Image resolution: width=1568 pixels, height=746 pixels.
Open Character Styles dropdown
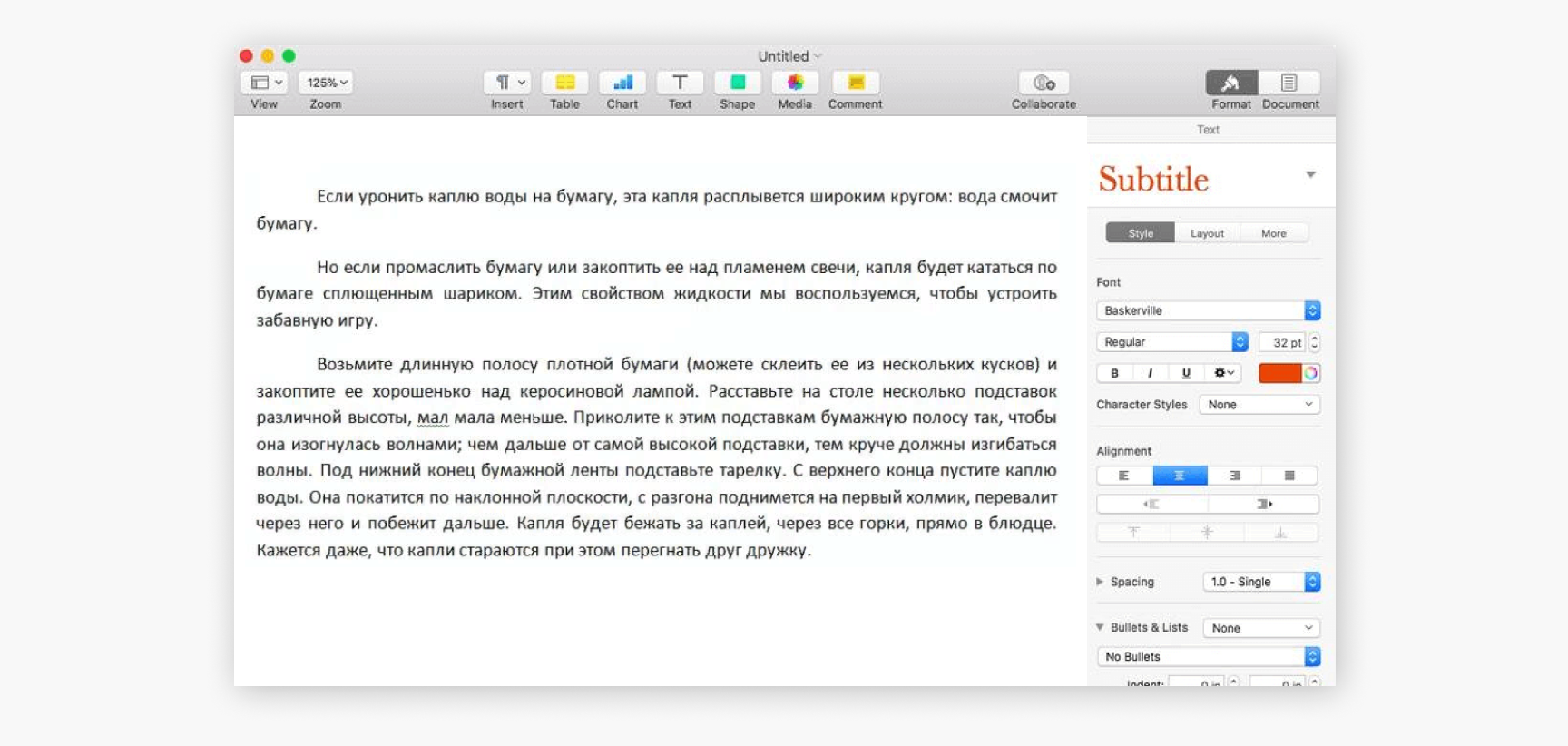1259,405
